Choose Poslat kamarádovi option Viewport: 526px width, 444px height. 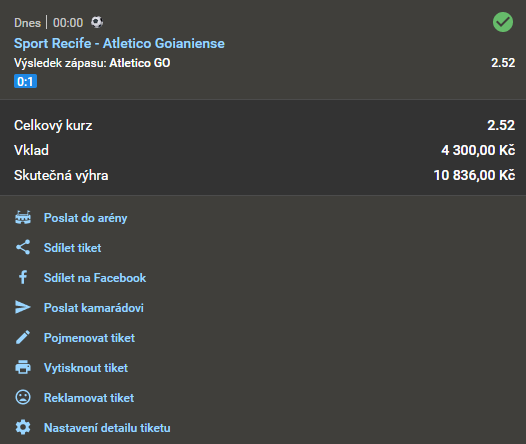[x=94, y=308]
